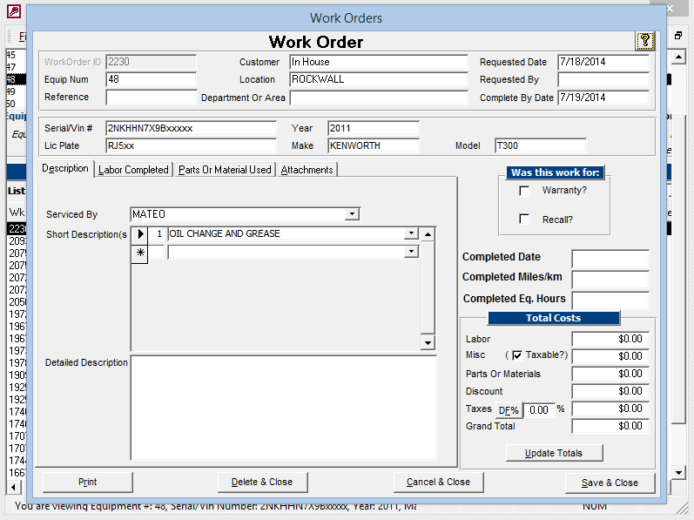Viewport: 694px width, 520px height.
Task: Click the Discount amount field
Action: click(x=610, y=391)
